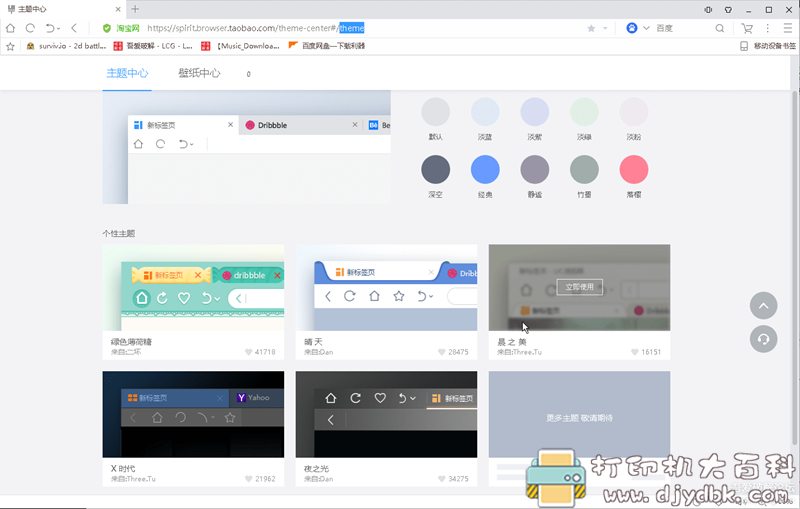Image resolution: width=800 pixels, height=509 pixels.
Task: Click the bookmarks bar star icon
Action: pyautogui.click(x=10, y=46)
